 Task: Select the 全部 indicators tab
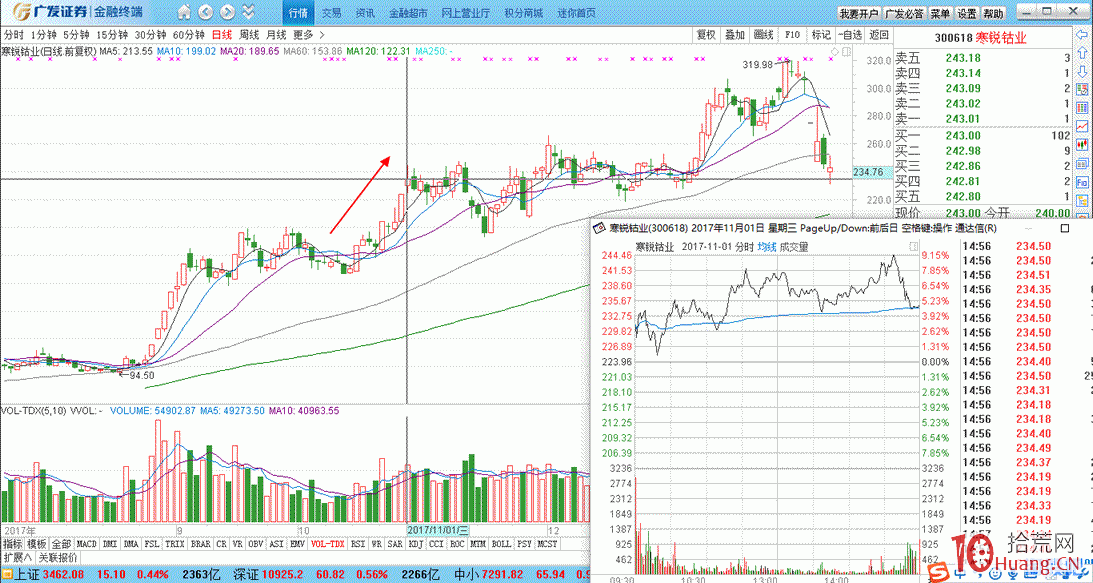[61, 544]
